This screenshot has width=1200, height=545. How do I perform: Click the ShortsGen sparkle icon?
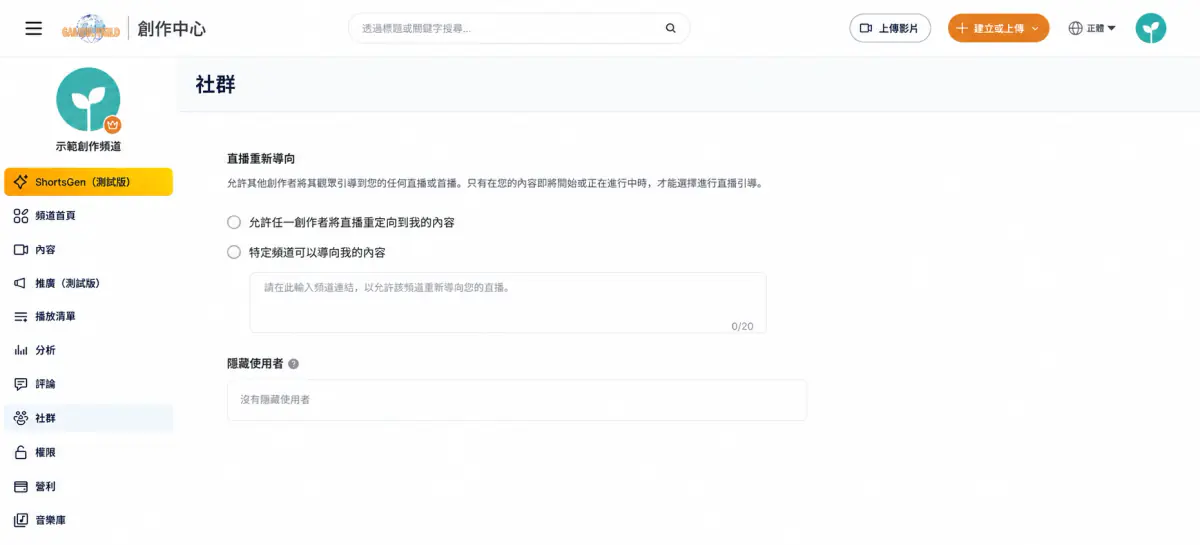coord(20,182)
